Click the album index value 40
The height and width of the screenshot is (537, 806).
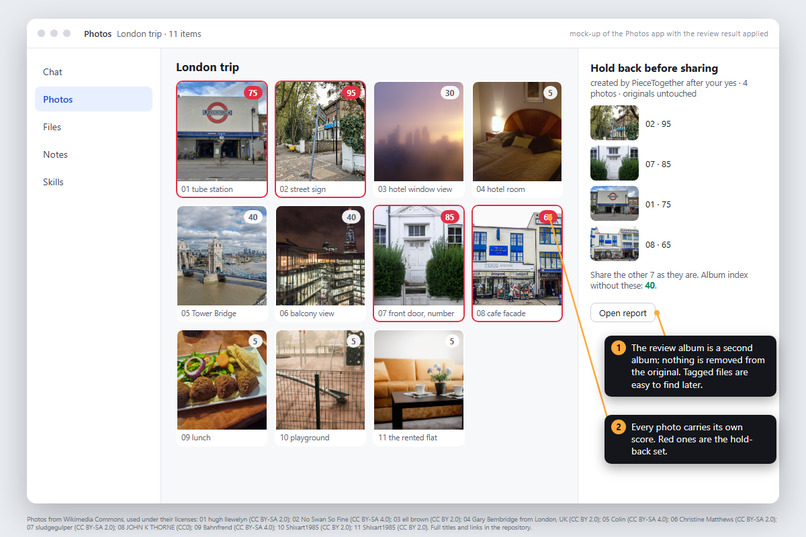[650, 286]
